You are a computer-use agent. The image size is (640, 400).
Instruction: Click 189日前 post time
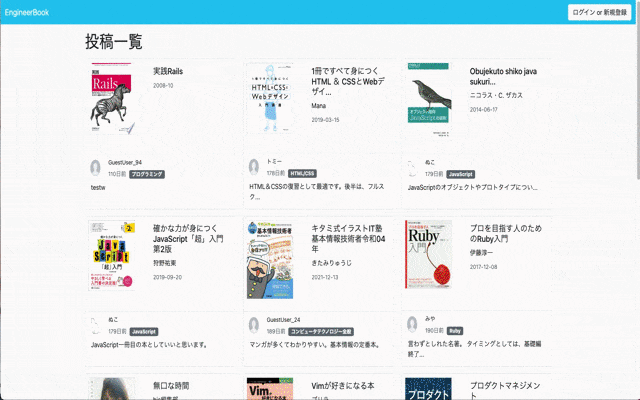[276, 331]
